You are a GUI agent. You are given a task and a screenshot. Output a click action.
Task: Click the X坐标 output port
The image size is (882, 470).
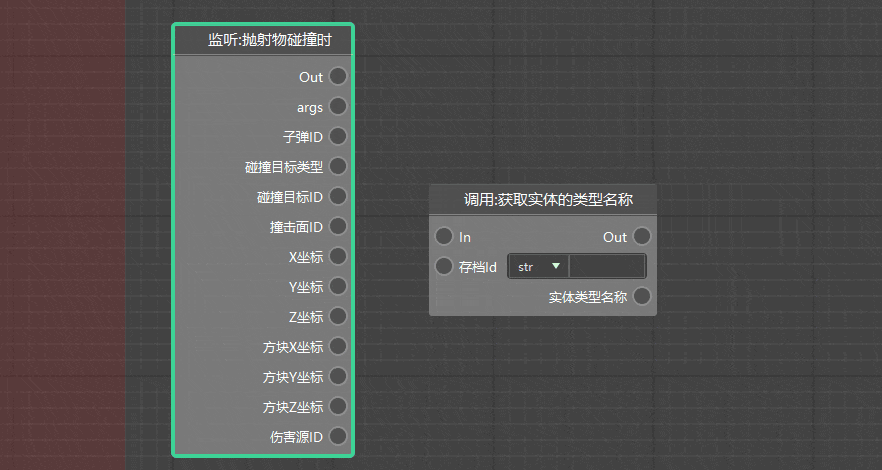coord(338,256)
